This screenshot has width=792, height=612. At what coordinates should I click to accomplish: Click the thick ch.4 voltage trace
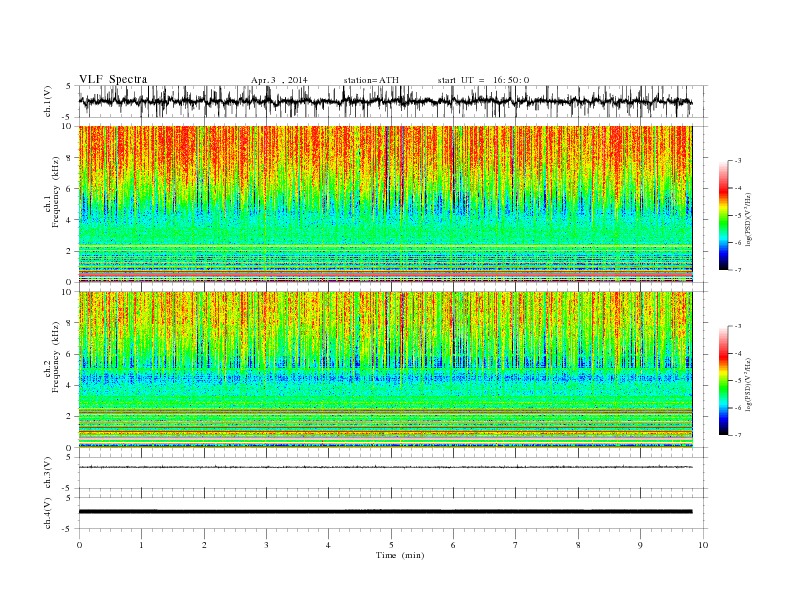[x=385, y=512]
